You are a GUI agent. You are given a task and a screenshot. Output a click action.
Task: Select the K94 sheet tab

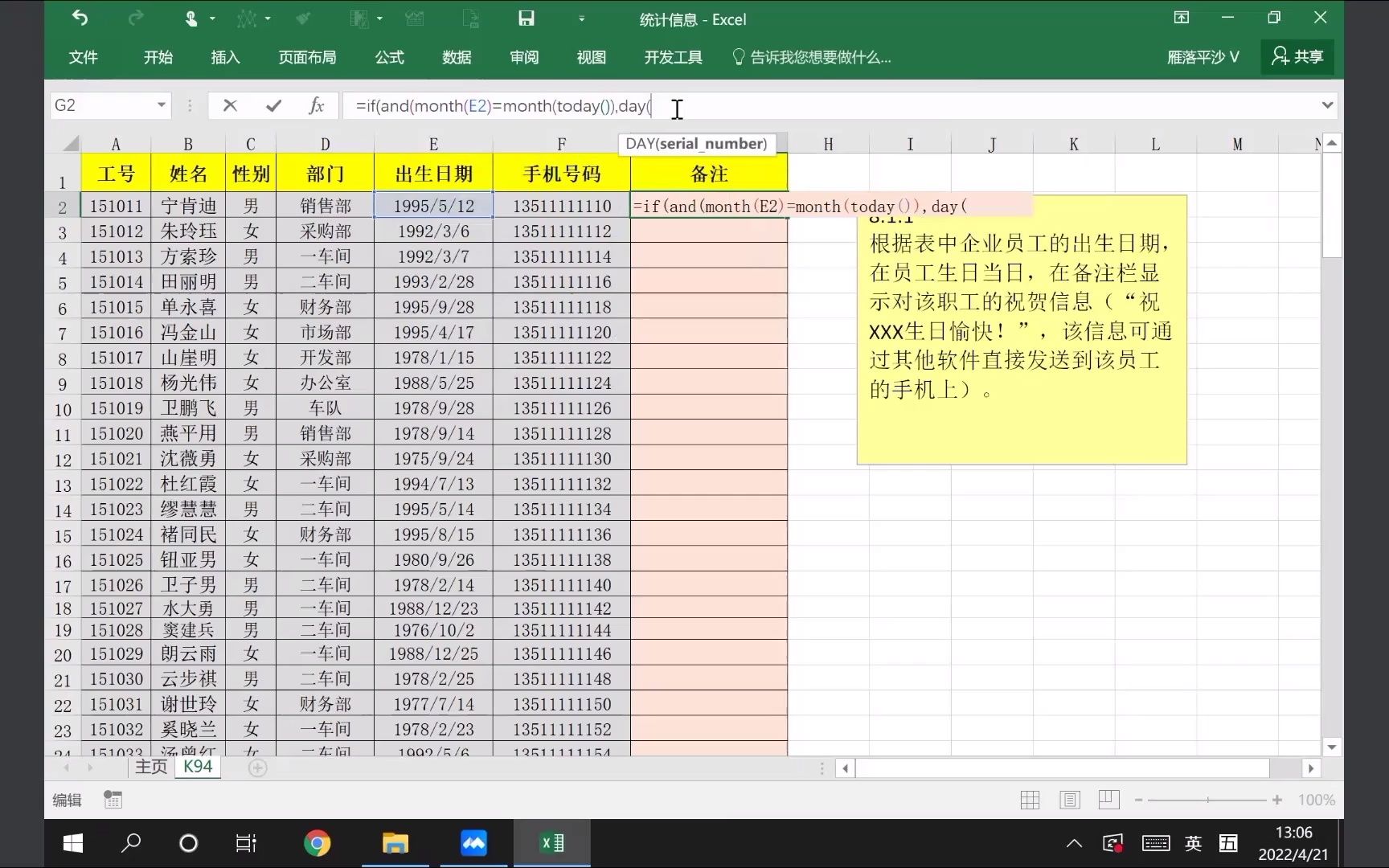198,767
